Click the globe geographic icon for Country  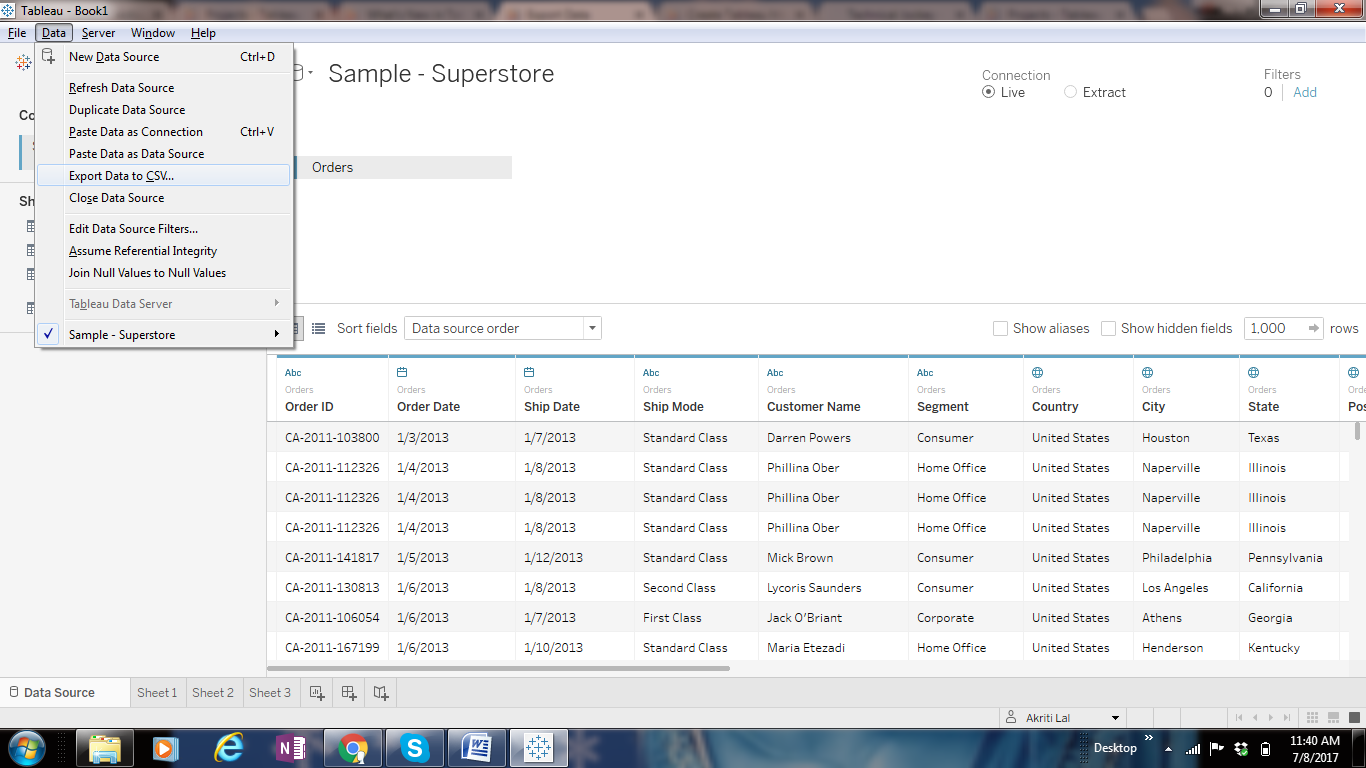click(1038, 373)
